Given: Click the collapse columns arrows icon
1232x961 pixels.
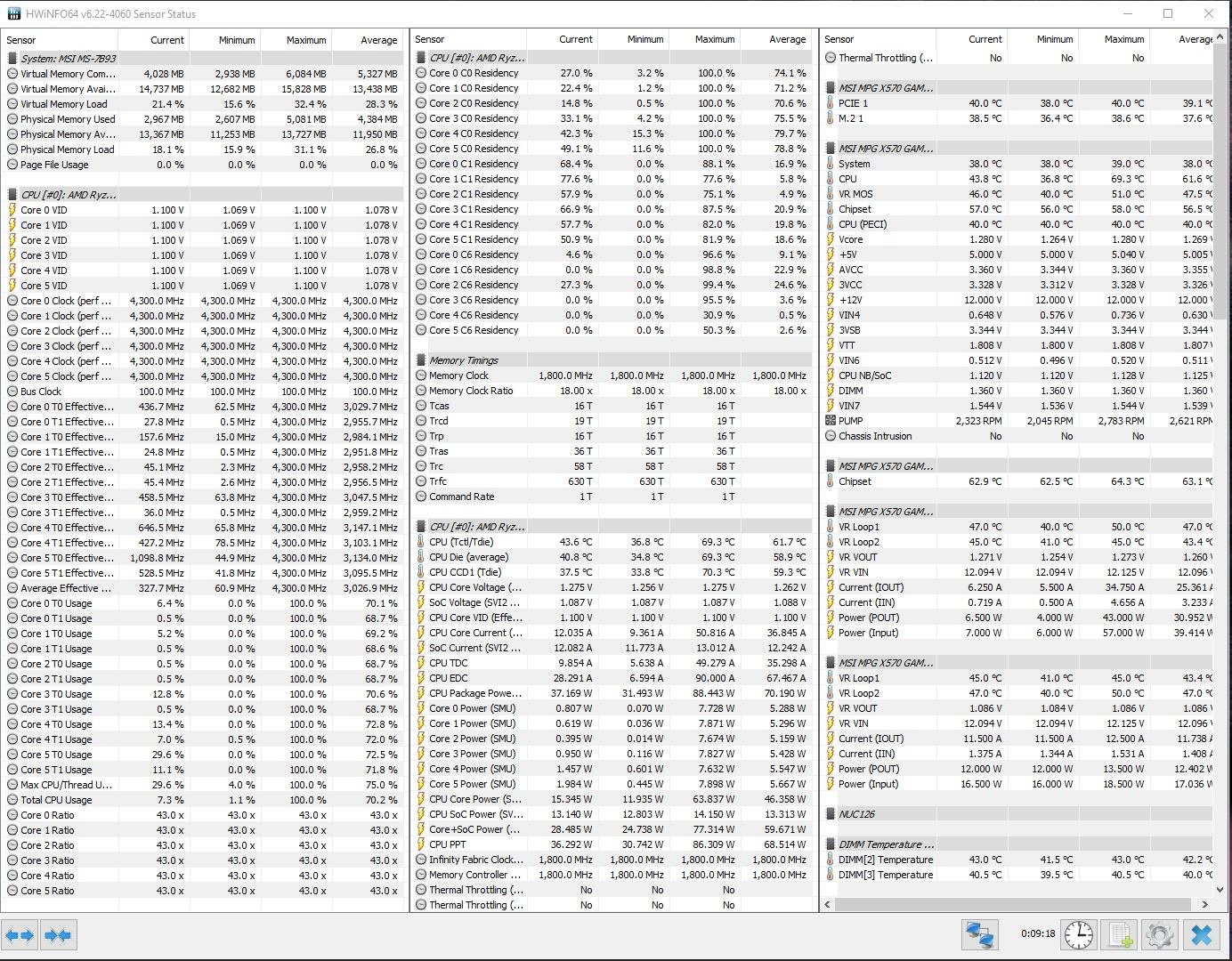Looking at the screenshot, I should pyautogui.click(x=58, y=935).
